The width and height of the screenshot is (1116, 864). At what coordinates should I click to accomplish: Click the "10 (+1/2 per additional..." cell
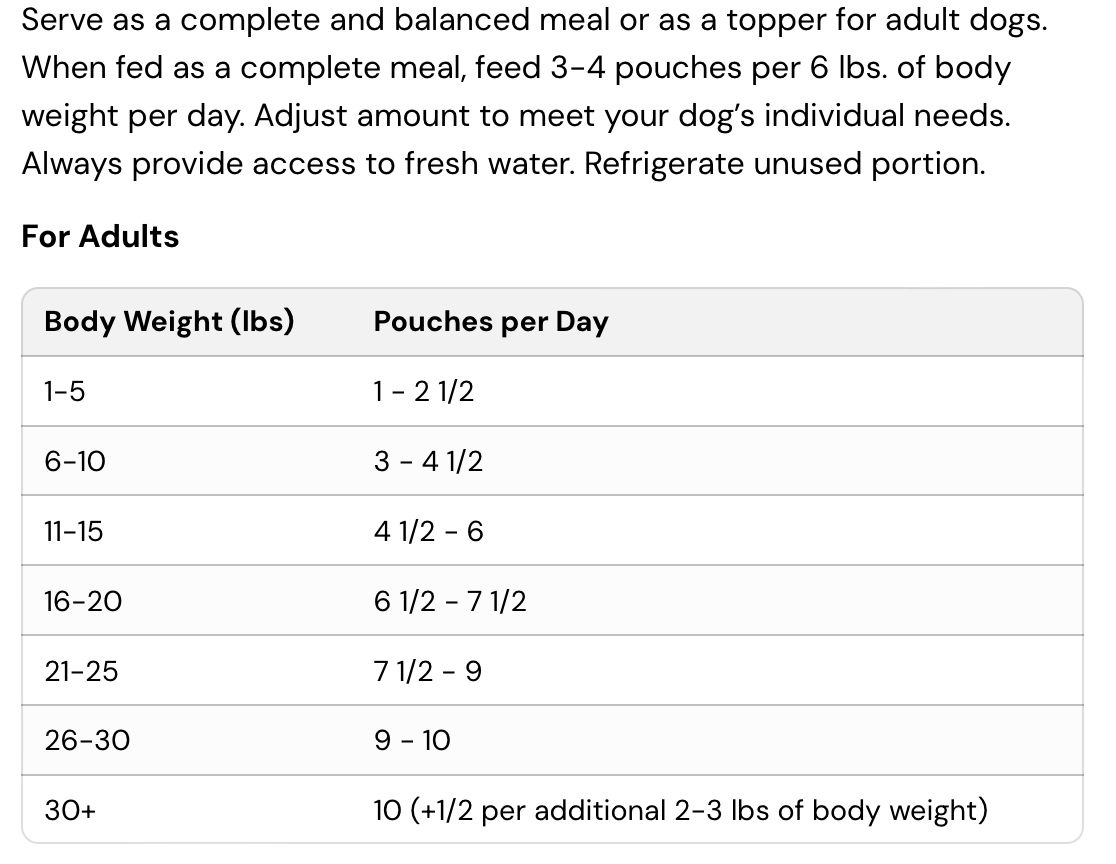[x=680, y=810]
